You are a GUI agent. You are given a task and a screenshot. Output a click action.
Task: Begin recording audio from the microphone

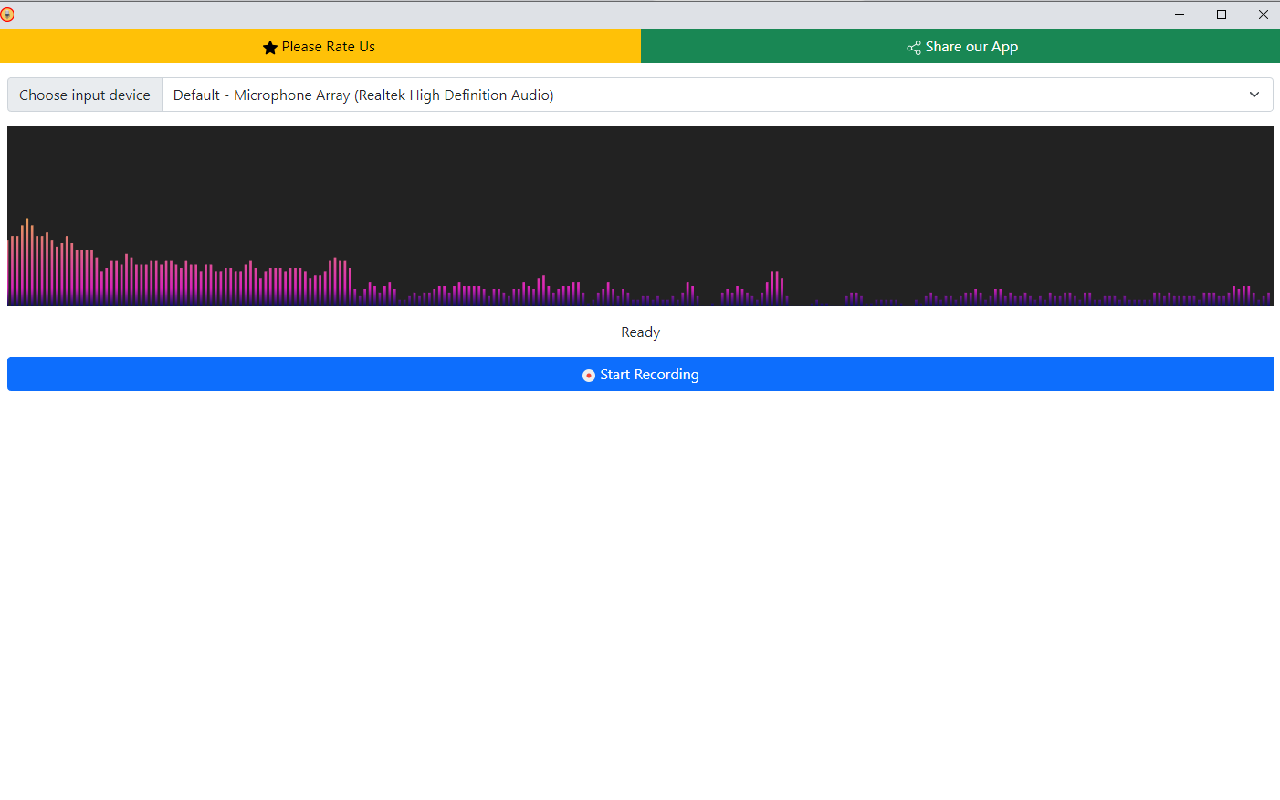(x=640, y=374)
